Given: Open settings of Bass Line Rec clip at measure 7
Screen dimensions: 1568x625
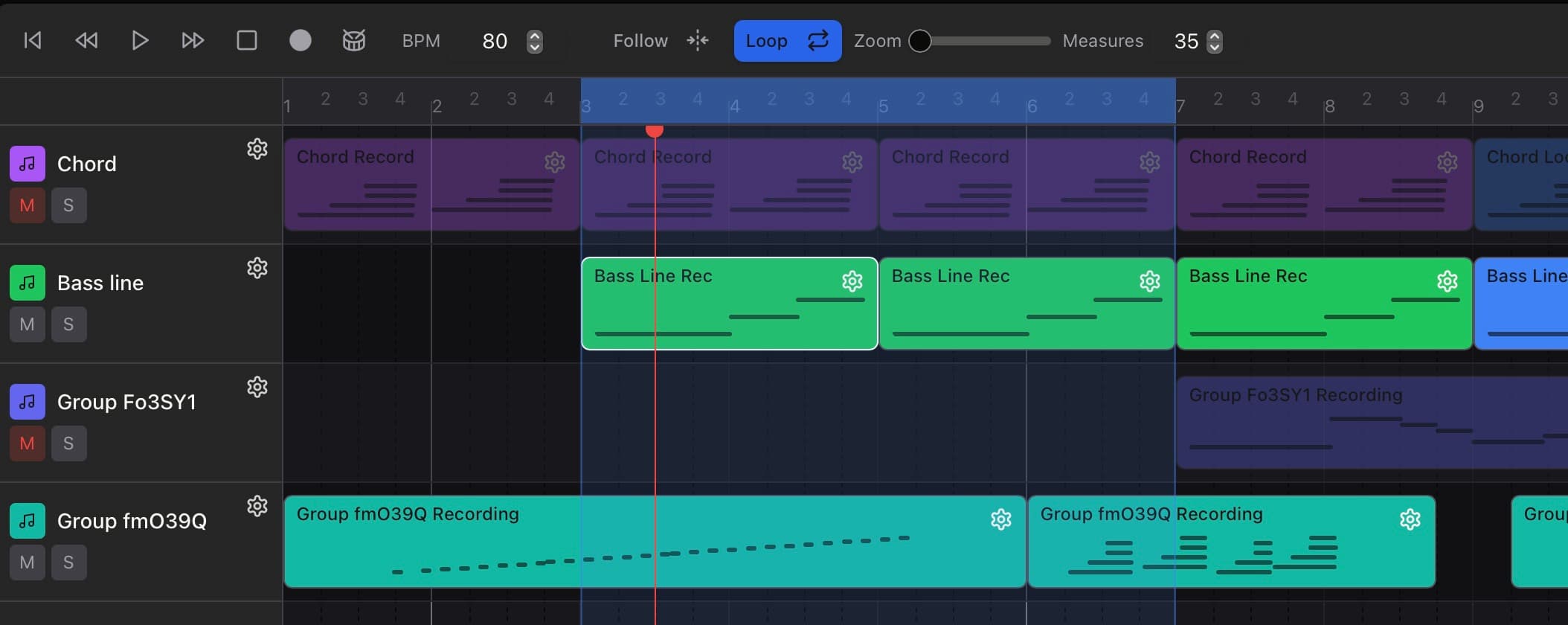Looking at the screenshot, I should (x=1447, y=281).
